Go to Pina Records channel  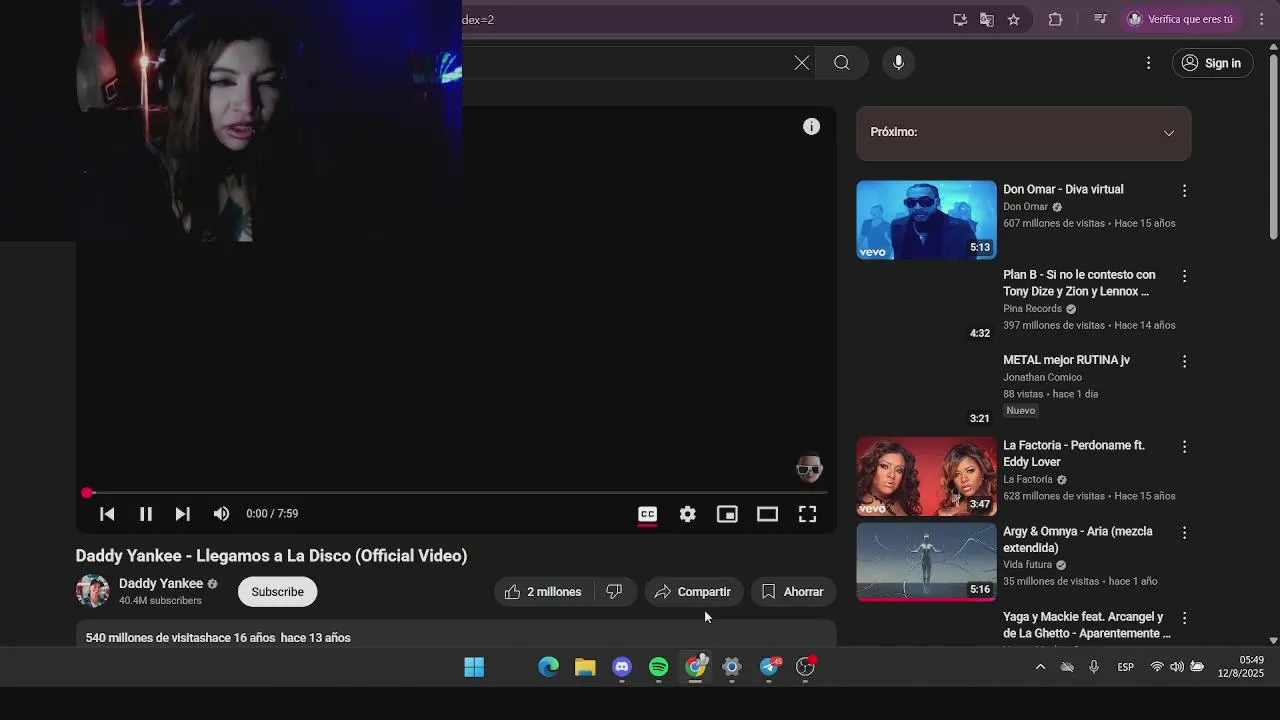tap(1032, 309)
